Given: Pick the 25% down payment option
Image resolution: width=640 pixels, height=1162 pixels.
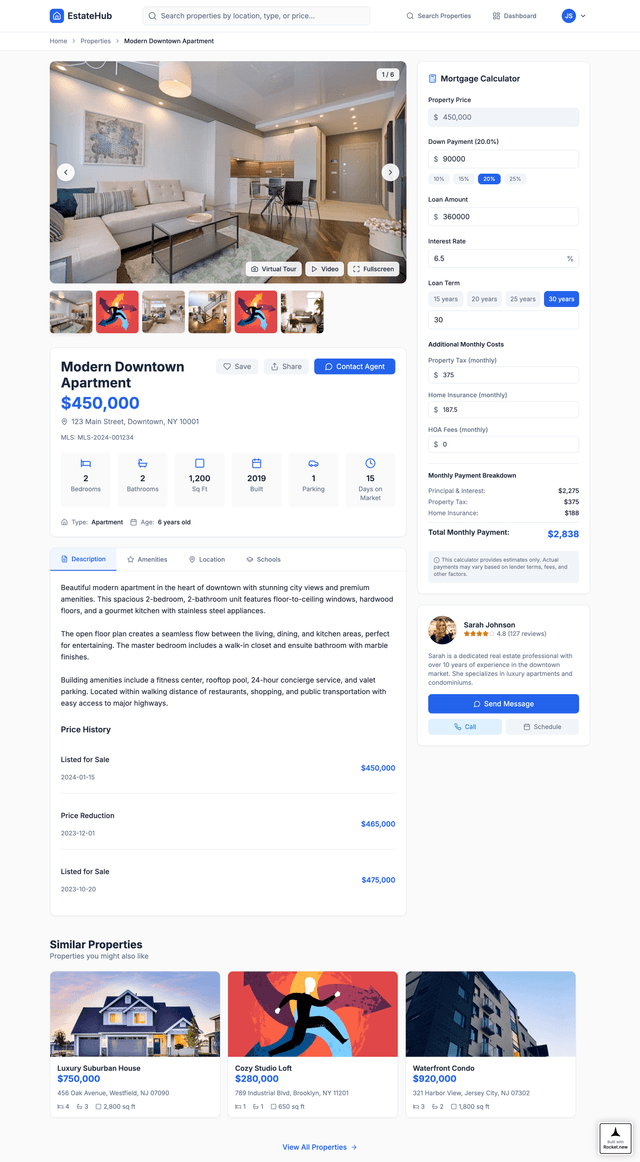Looking at the screenshot, I should coord(516,179).
